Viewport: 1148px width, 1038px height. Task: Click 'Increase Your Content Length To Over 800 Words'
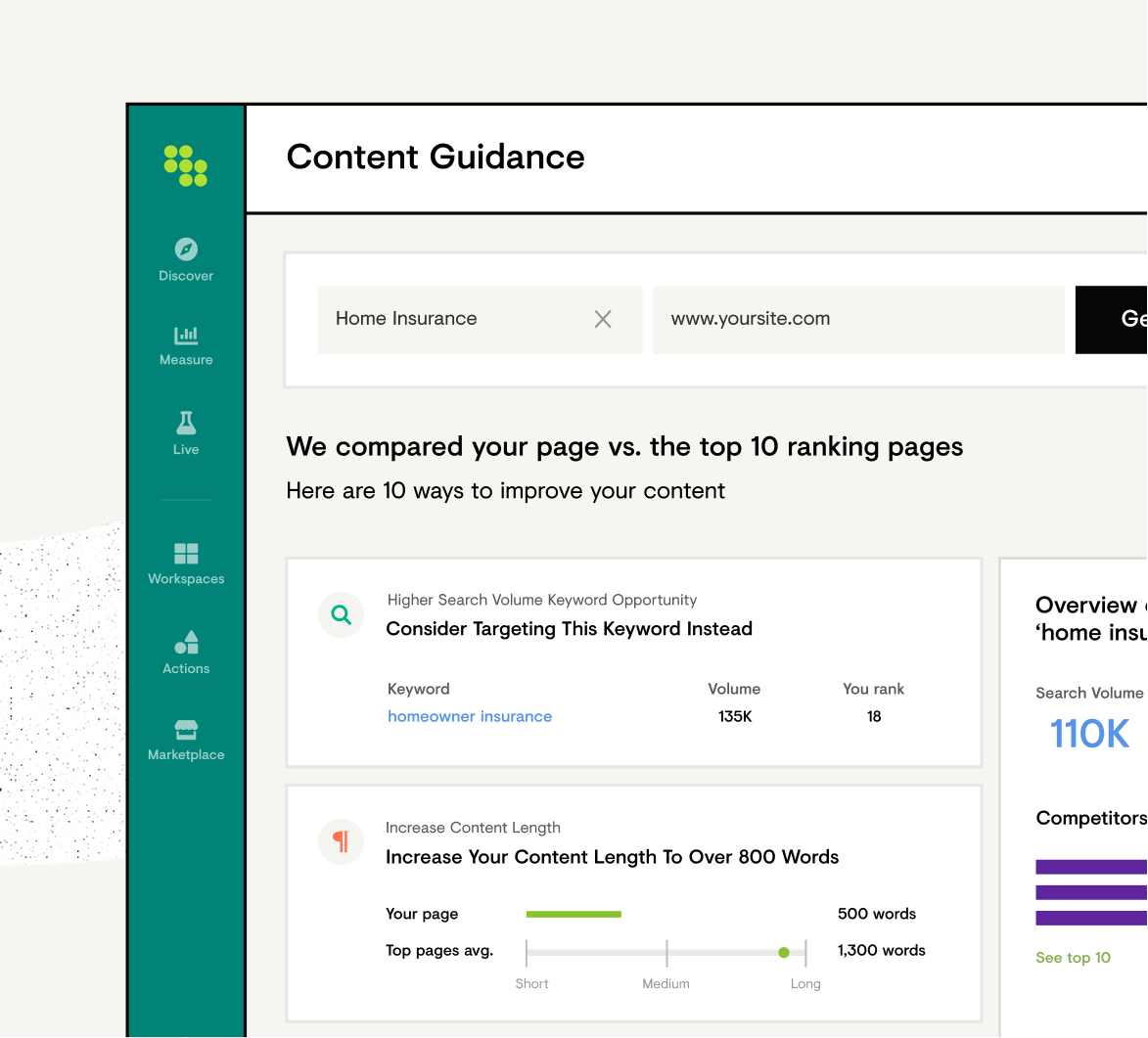[612, 856]
